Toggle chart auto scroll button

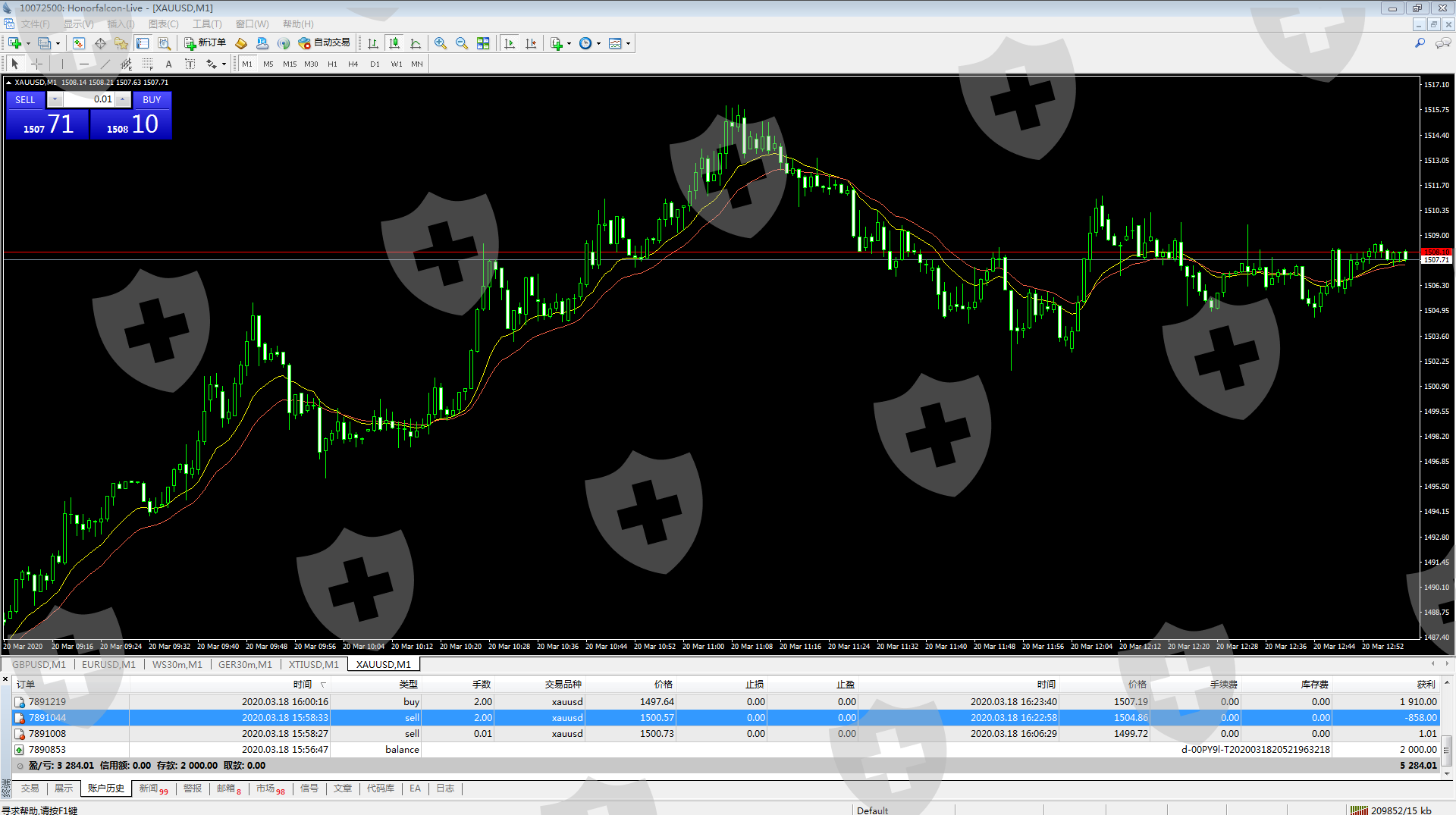510,43
